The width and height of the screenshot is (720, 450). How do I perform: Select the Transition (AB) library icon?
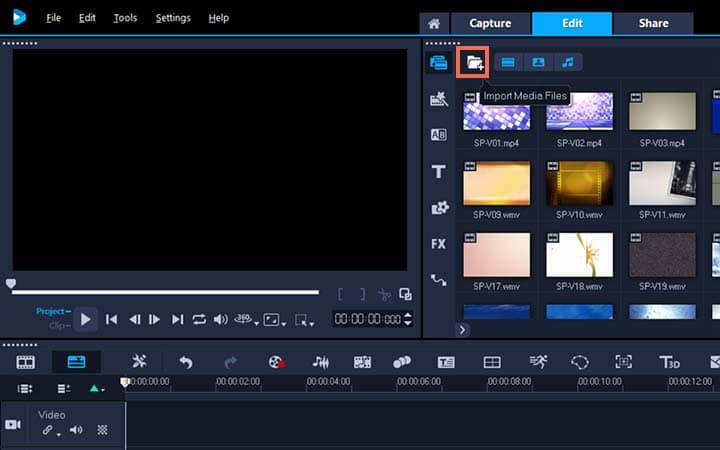(438, 135)
